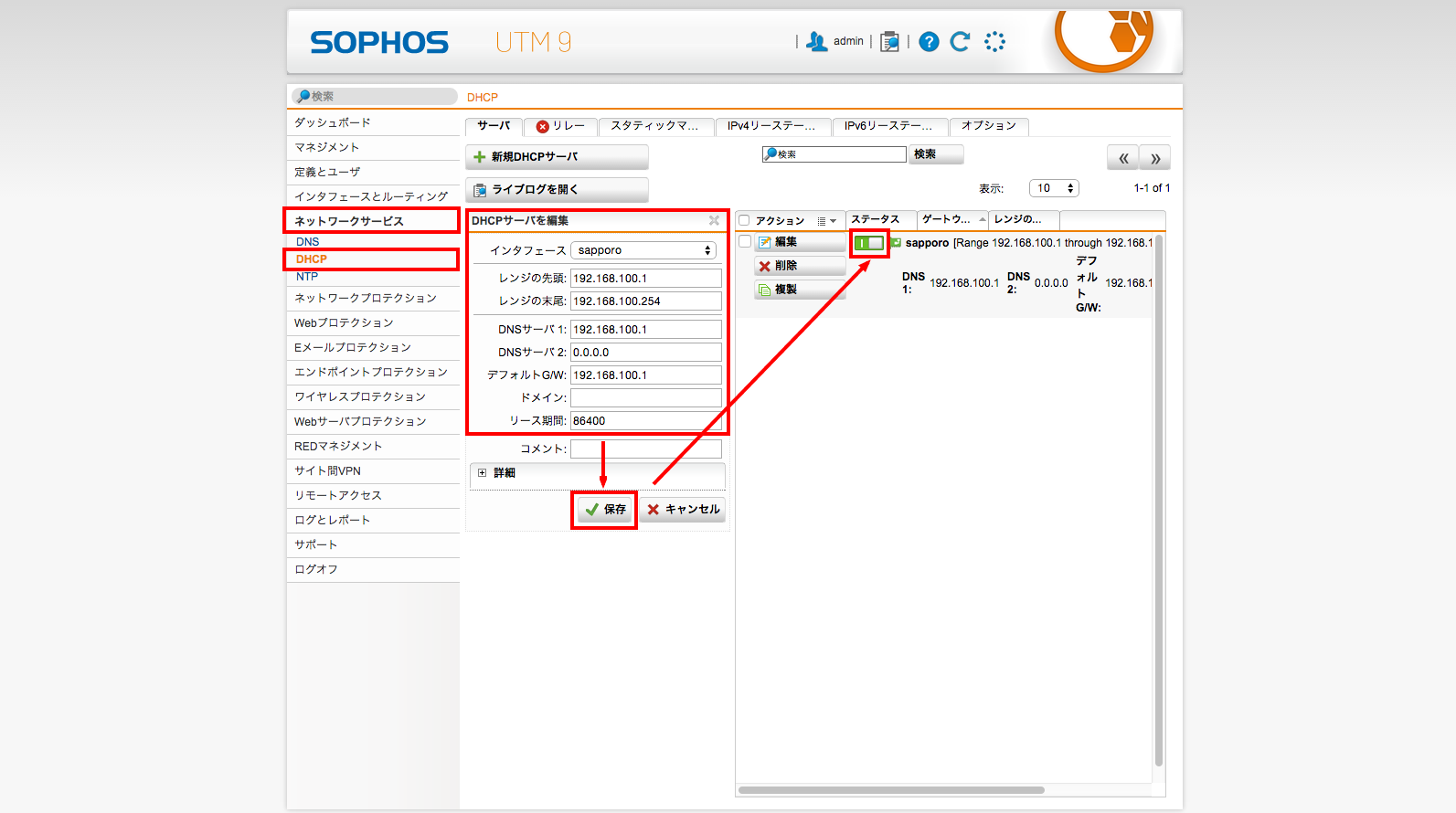Tick the checkbox for the sapporo row
The width and height of the screenshot is (1456, 813).
pyautogui.click(x=745, y=241)
